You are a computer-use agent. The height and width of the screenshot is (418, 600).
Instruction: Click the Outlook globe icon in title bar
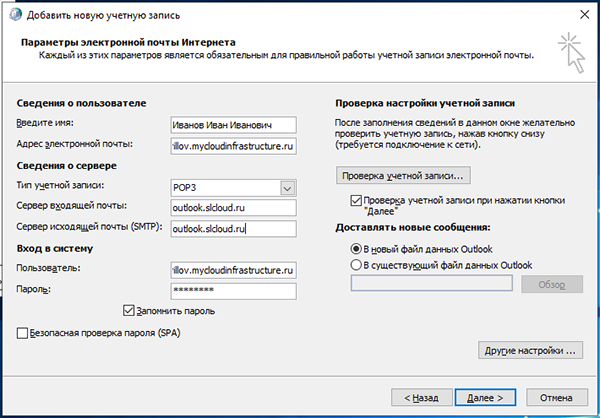(15, 15)
